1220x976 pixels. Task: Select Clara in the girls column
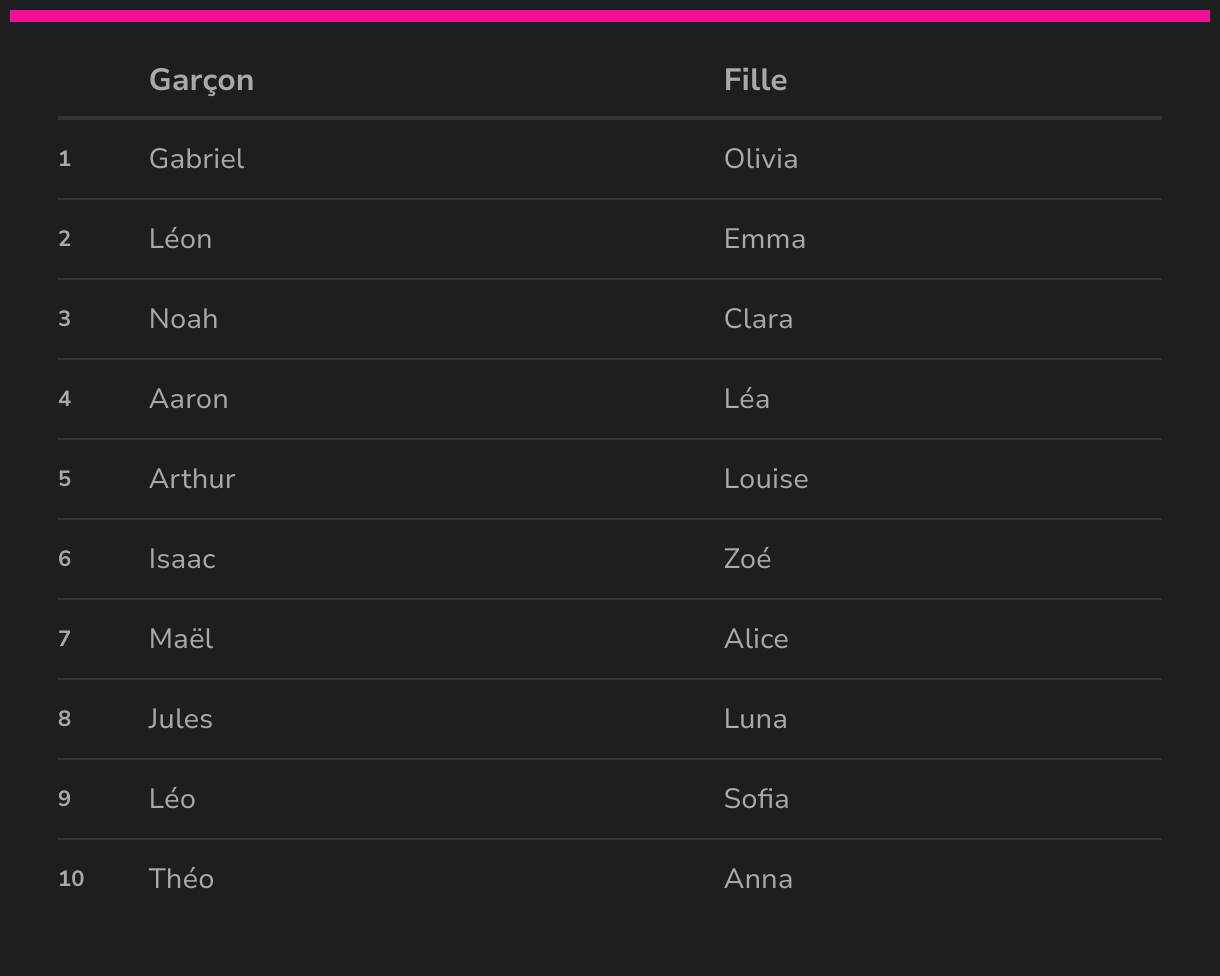(758, 319)
